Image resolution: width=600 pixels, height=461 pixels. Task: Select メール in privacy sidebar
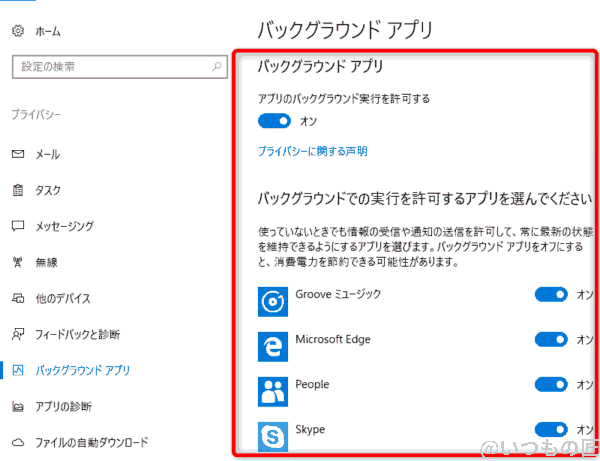pos(48,154)
